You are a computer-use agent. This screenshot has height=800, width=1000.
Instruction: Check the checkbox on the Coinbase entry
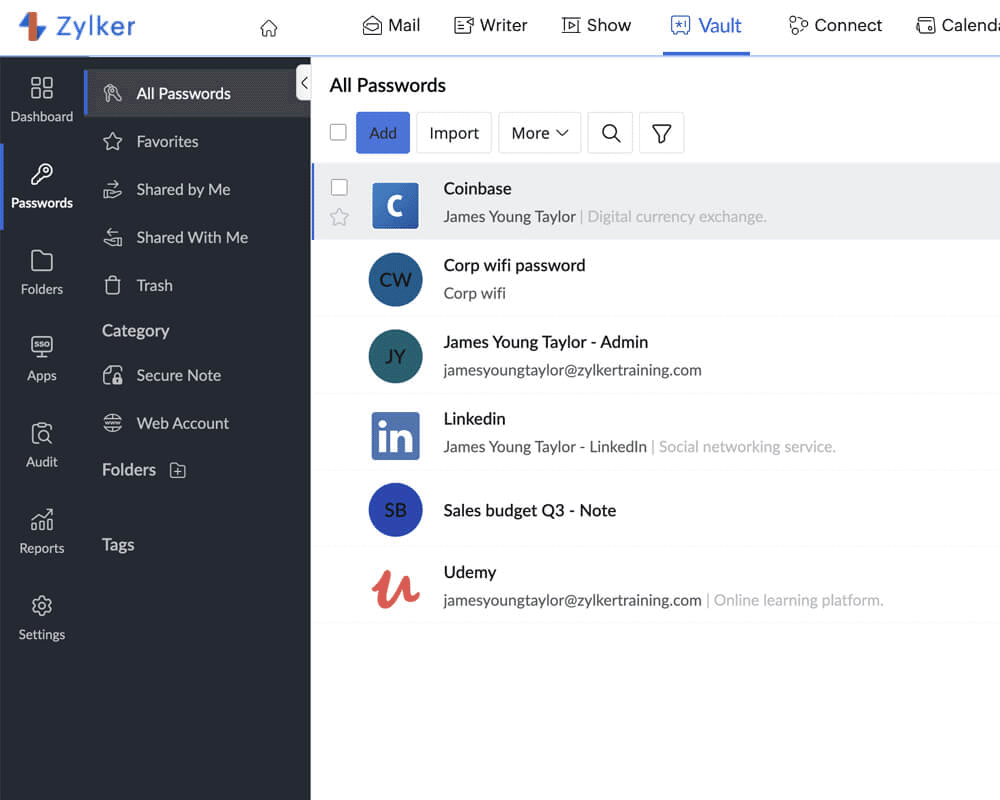[x=337, y=187]
